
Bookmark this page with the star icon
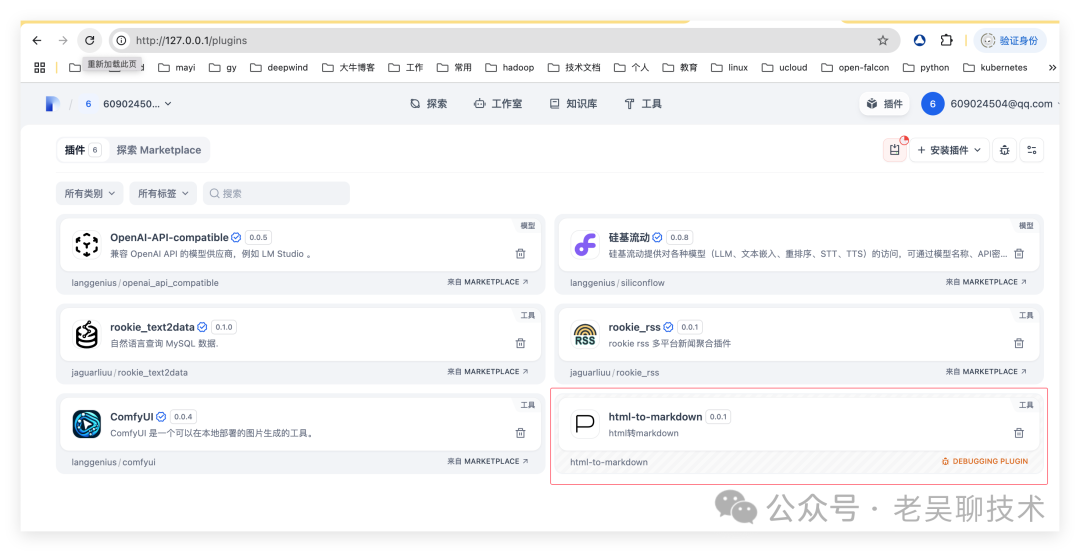pos(882,41)
